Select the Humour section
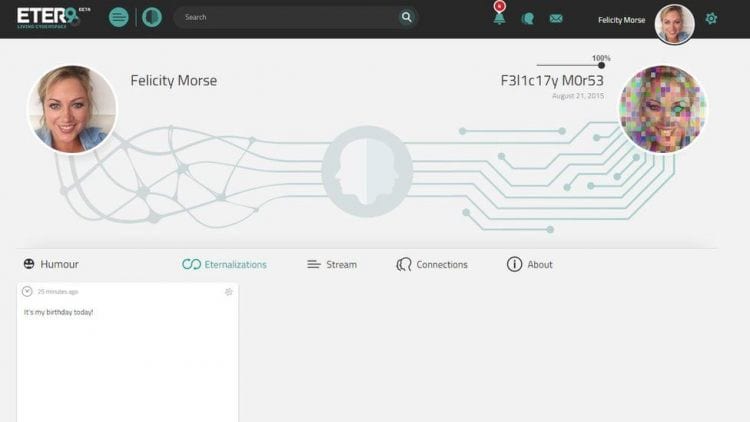The height and width of the screenshot is (422, 750). [51, 264]
